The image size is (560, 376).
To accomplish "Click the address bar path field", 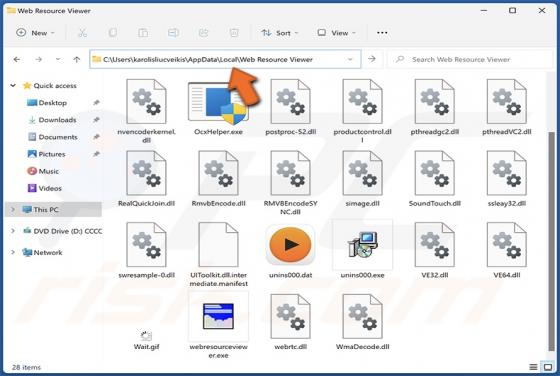I will coord(225,59).
